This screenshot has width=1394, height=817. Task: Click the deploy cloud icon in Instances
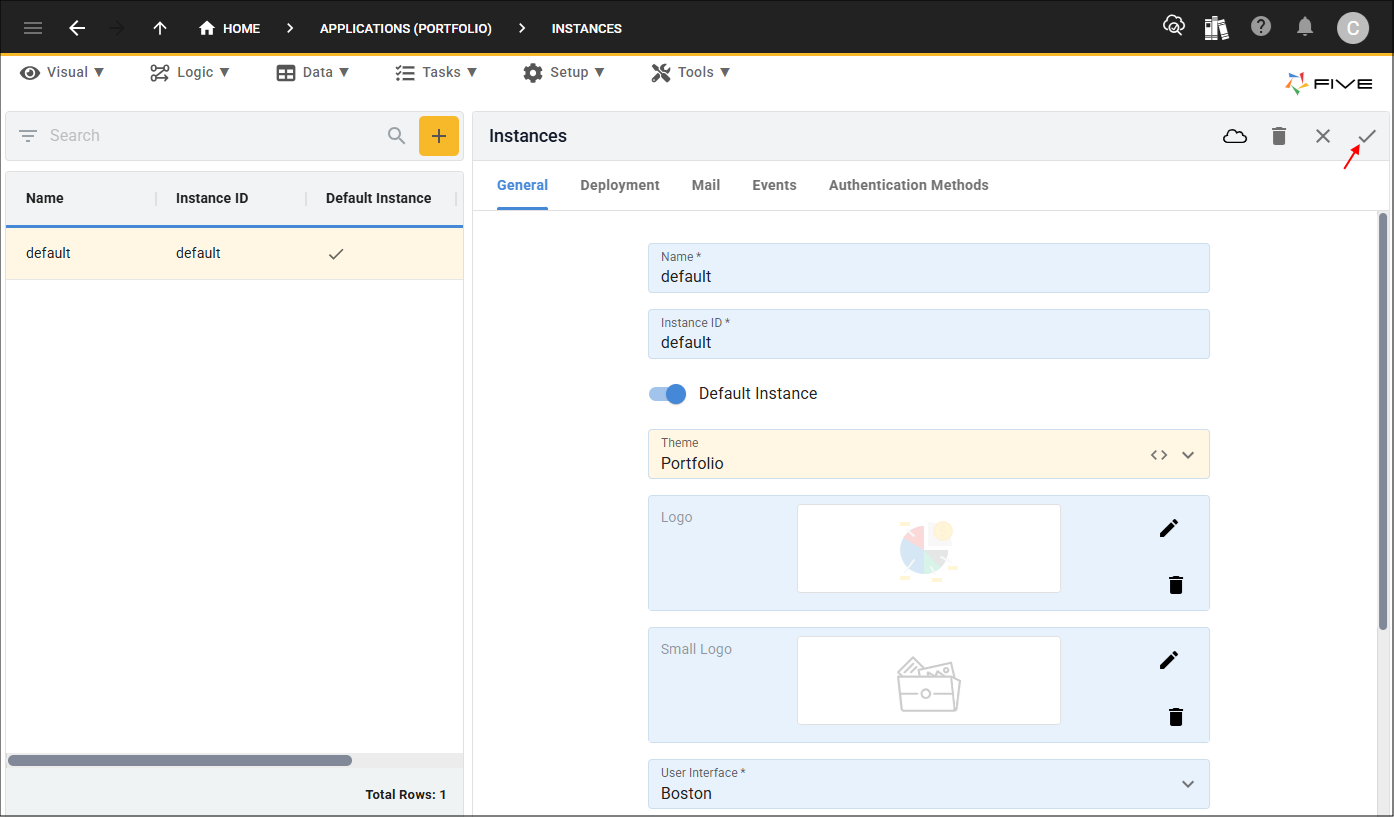tap(1235, 136)
